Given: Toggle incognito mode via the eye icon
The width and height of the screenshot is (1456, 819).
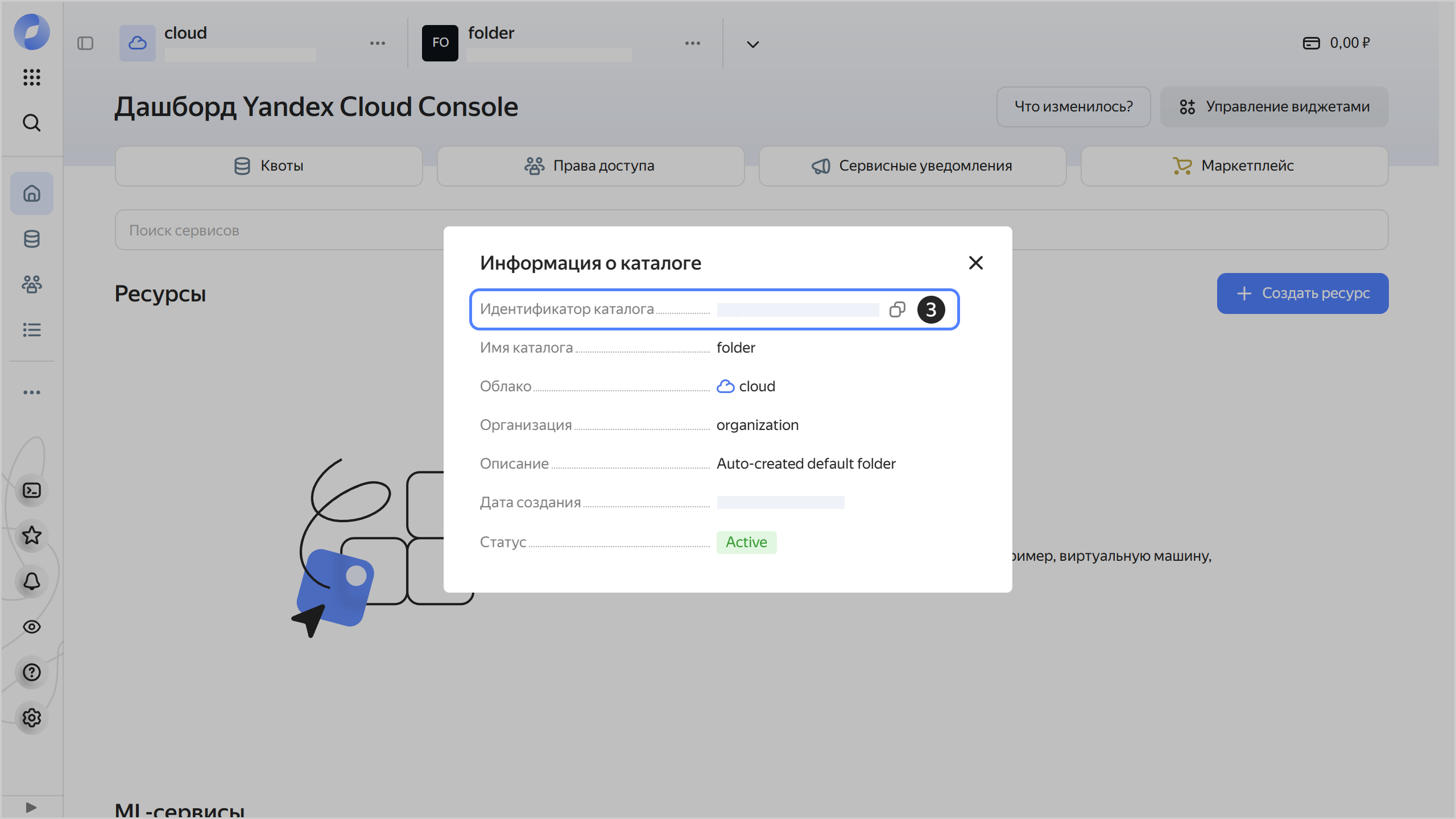Looking at the screenshot, I should 32,627.
